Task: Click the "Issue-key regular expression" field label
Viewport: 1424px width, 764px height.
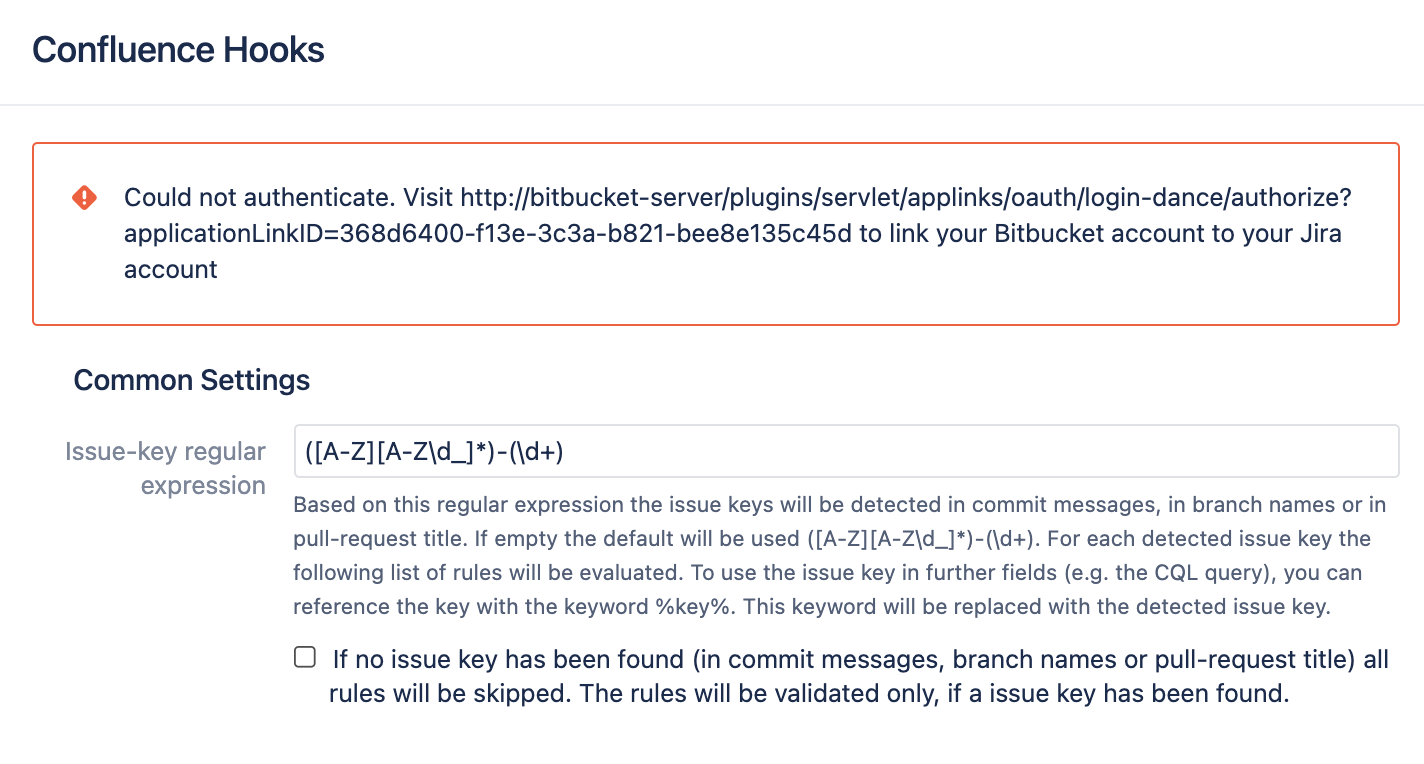Action: point(165,468)
